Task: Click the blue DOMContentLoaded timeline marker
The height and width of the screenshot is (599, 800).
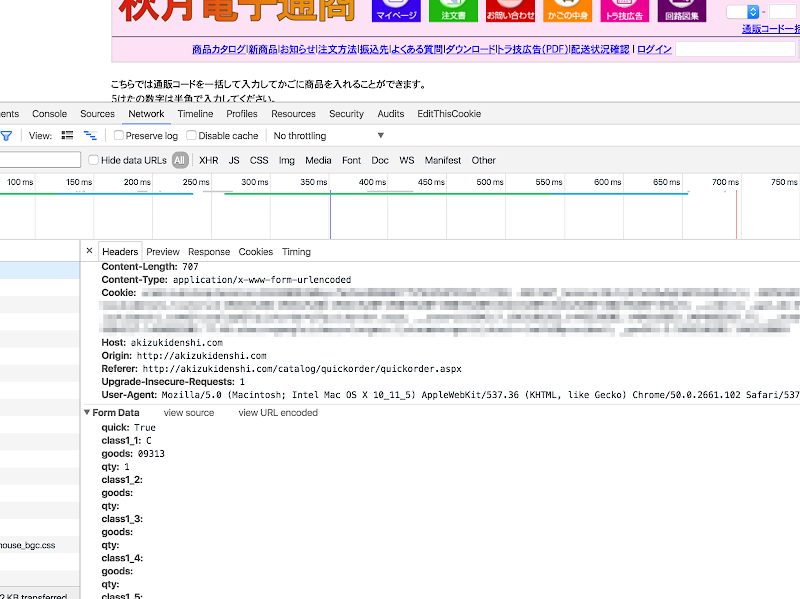Action: point(330,214)
